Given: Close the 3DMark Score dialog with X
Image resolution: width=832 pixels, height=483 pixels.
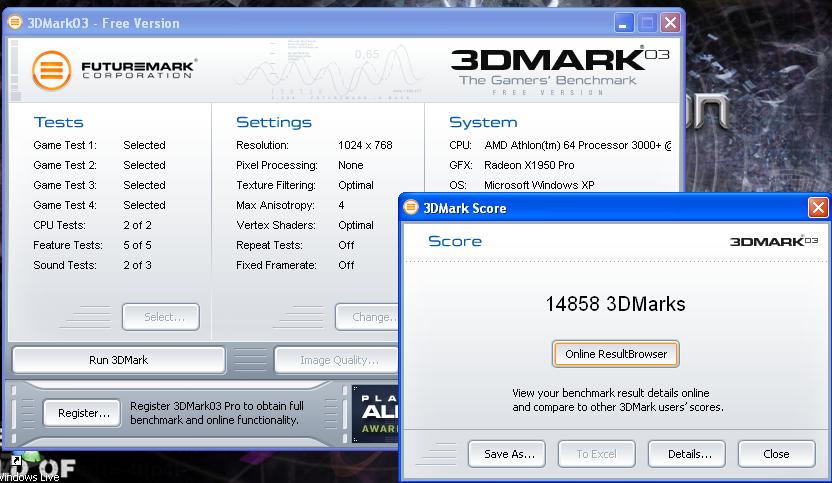Looking at the screenshot, I should (818, 208).
